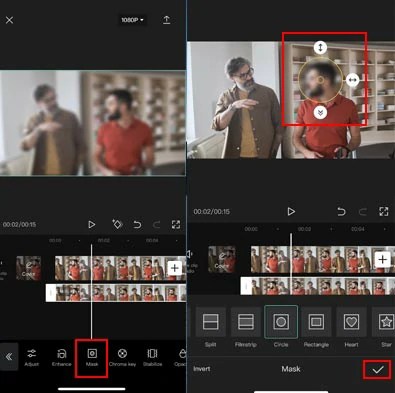Image resolution: width=395 pixels, height=393 pixels.
Task: Mute clip audio with the speaker icon
Action: pyautogui.click(x=190, y=254)
